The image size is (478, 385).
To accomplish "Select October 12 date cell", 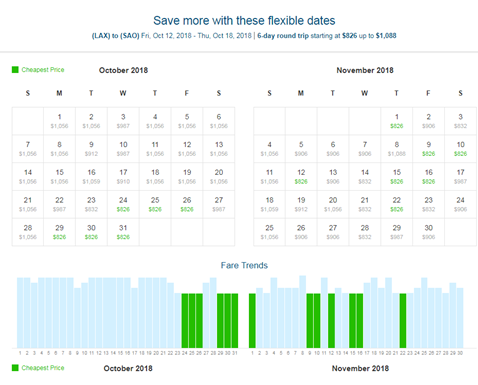I will coord(187,149).
